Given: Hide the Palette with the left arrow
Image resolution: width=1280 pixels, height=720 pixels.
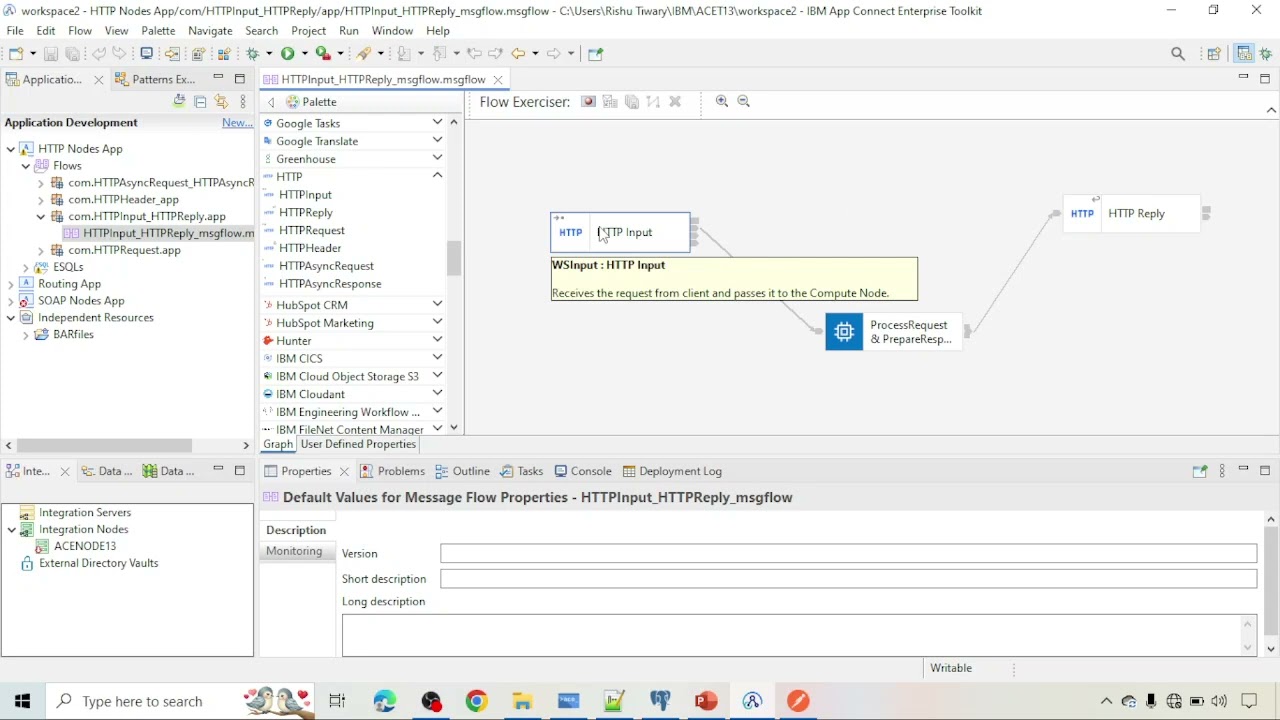Looking at the screenshot, I should tap(271, 102).
